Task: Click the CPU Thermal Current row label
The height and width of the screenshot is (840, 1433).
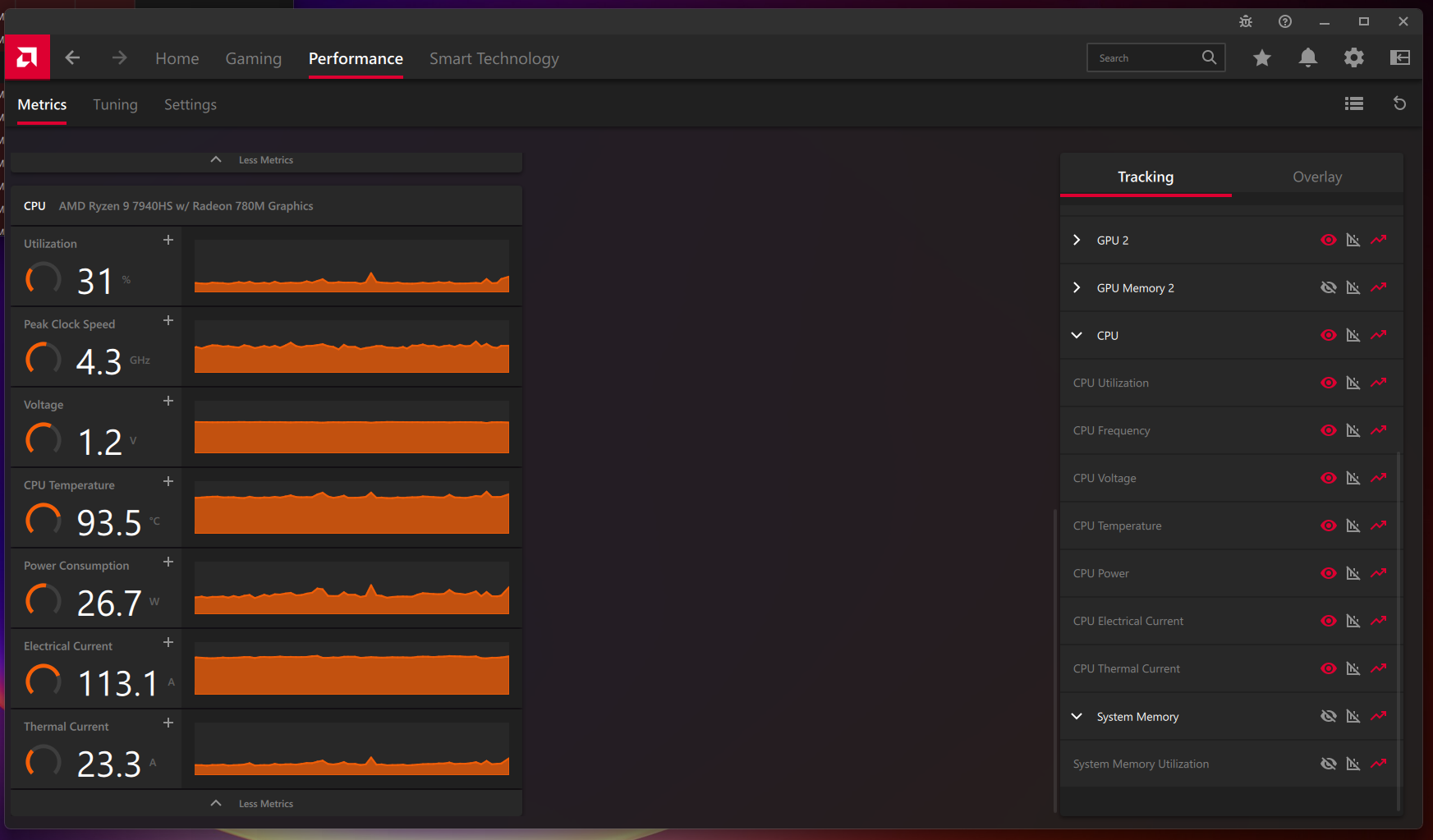Action: pos(1126,668)
